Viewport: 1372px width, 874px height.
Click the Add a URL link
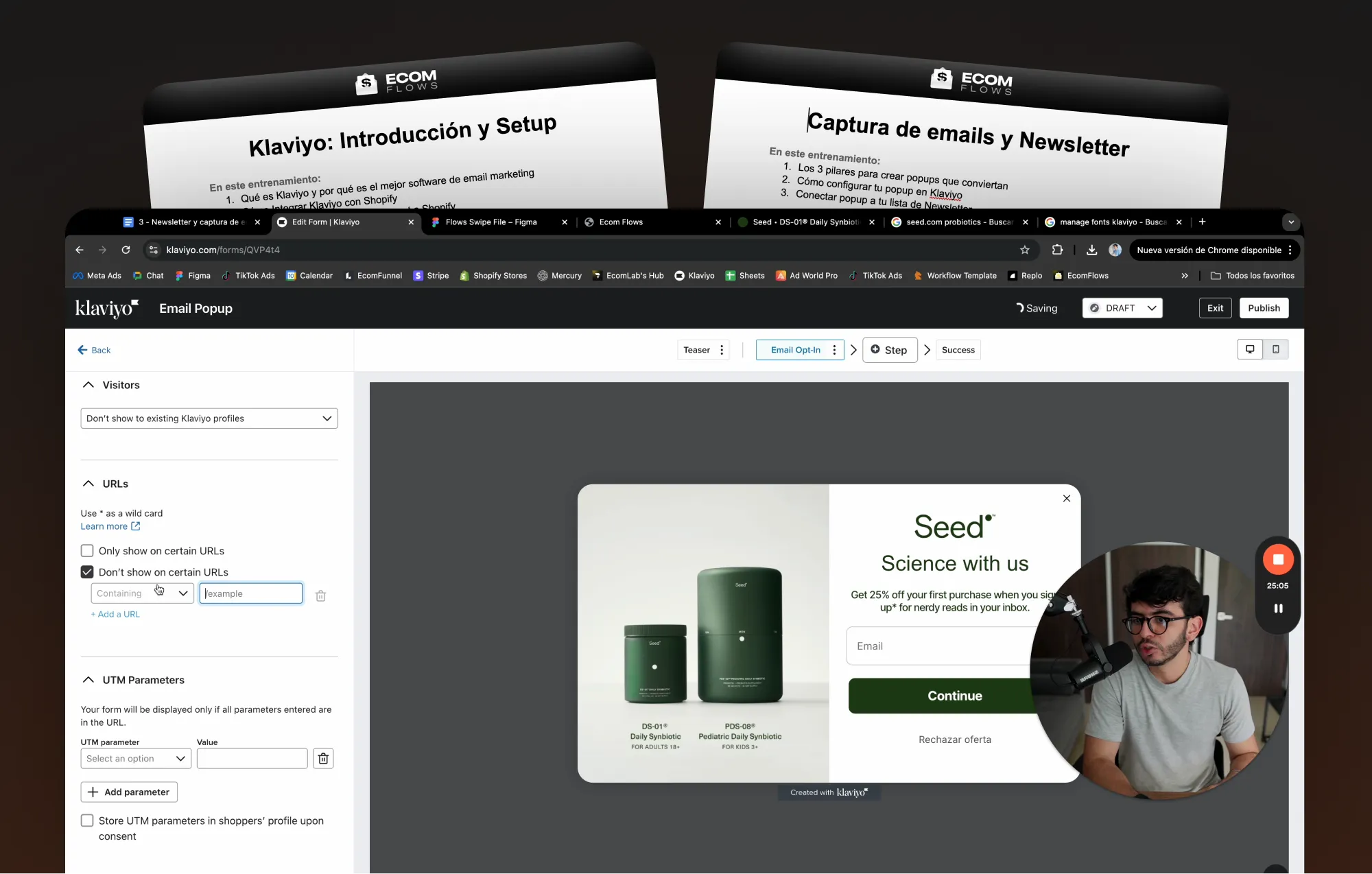pos(115,614)
